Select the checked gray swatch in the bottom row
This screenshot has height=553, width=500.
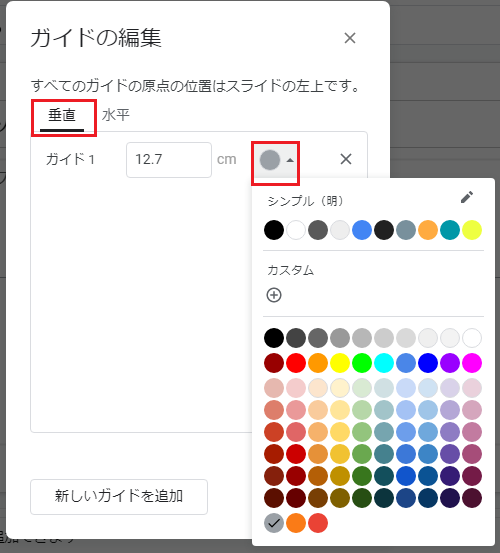pos(274,523)
